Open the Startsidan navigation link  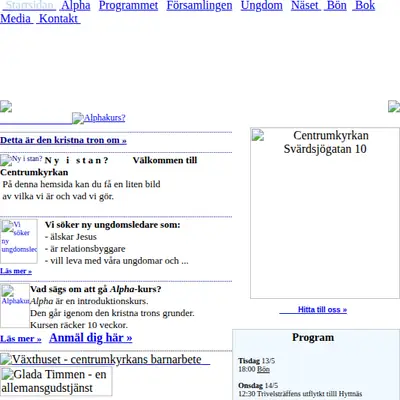30,5
